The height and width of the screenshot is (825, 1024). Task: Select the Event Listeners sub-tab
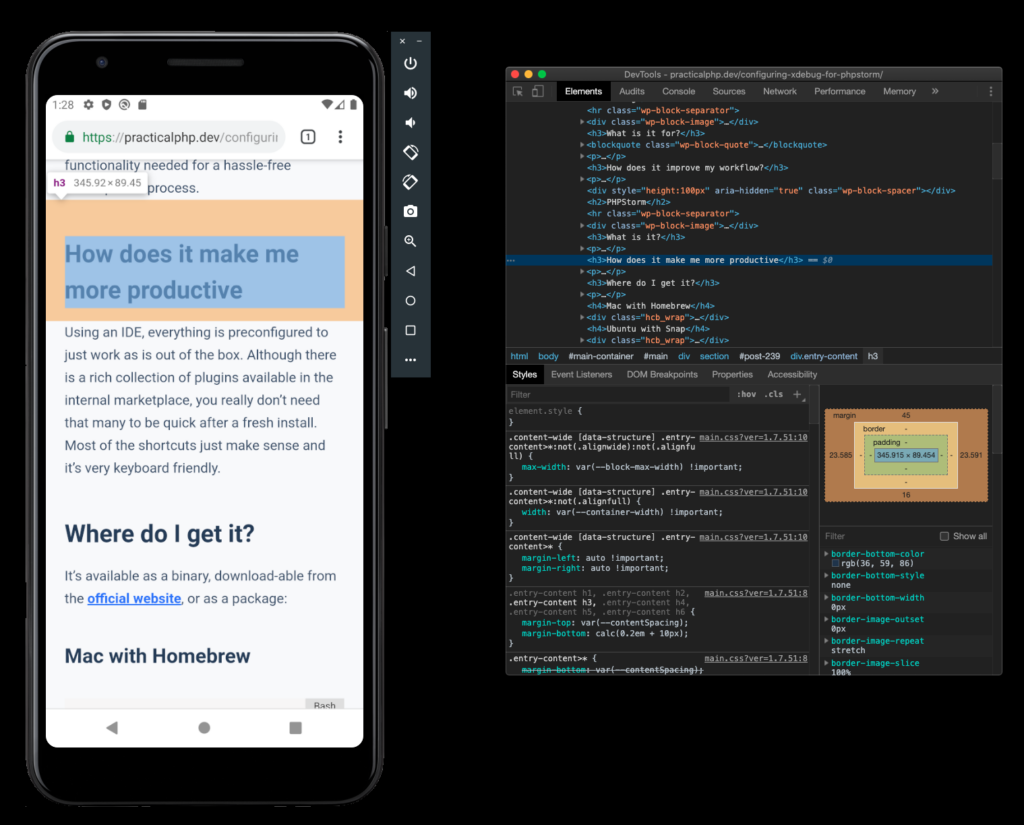pos(581,374)
